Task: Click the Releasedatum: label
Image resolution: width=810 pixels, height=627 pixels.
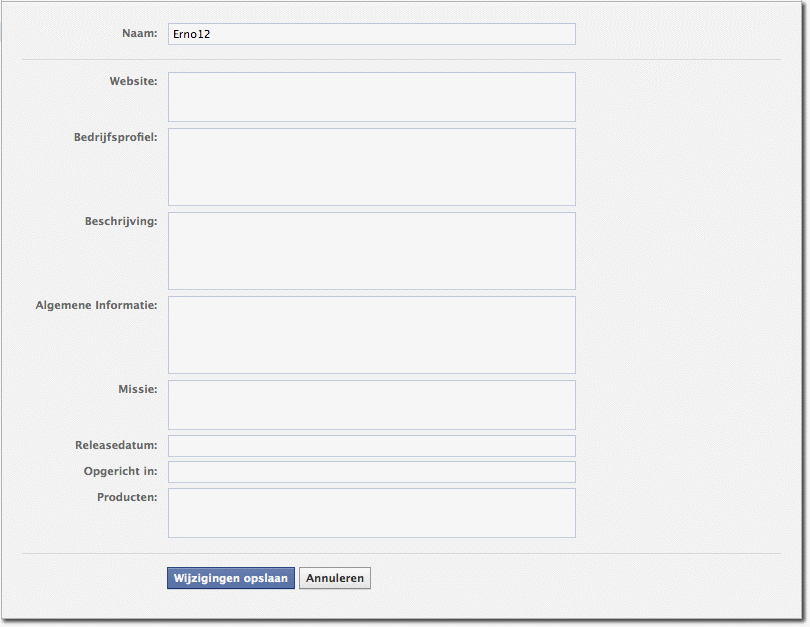Action: (x=116, y=445)
